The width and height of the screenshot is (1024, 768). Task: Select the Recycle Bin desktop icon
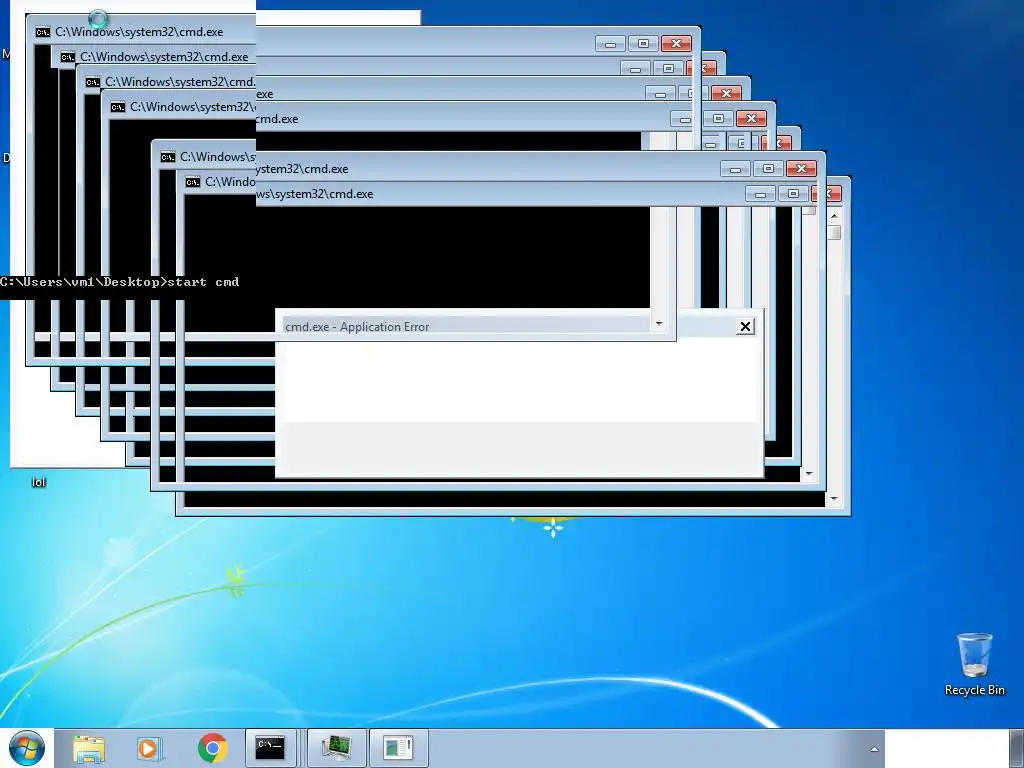[x=974, y=664]
